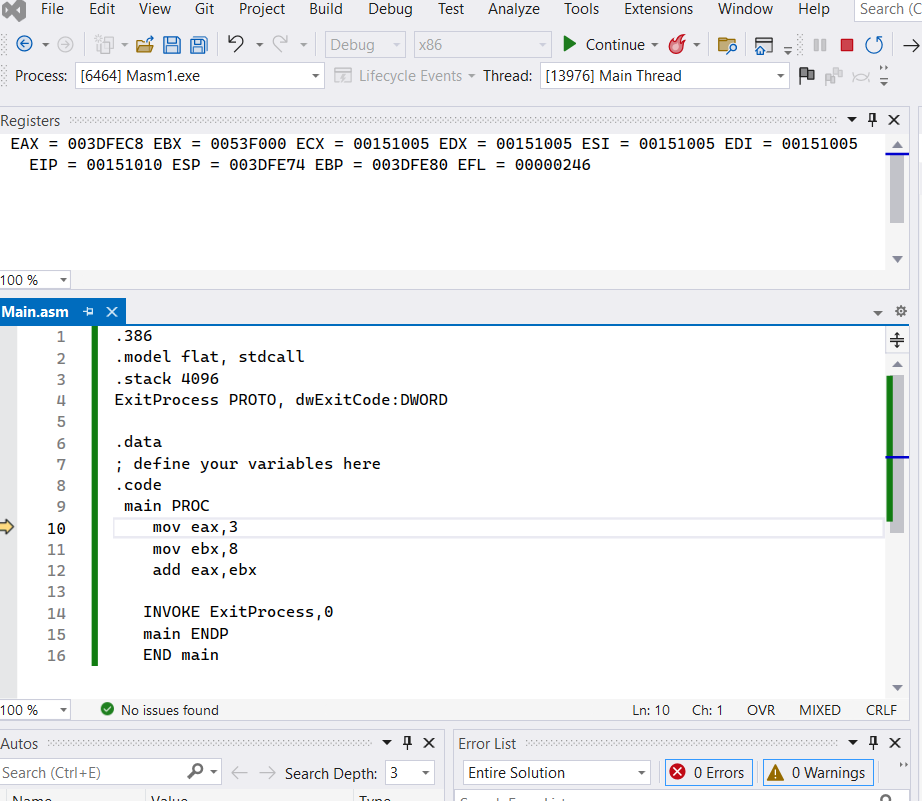Close the Autos panel
This screenshot has width=922, height=801.
click(x=429, y=743)
